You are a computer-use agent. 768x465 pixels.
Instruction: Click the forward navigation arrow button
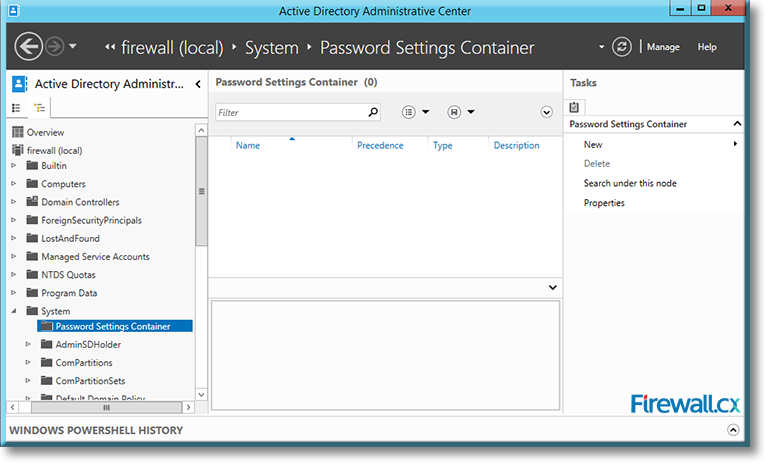[x=55, y=47]
